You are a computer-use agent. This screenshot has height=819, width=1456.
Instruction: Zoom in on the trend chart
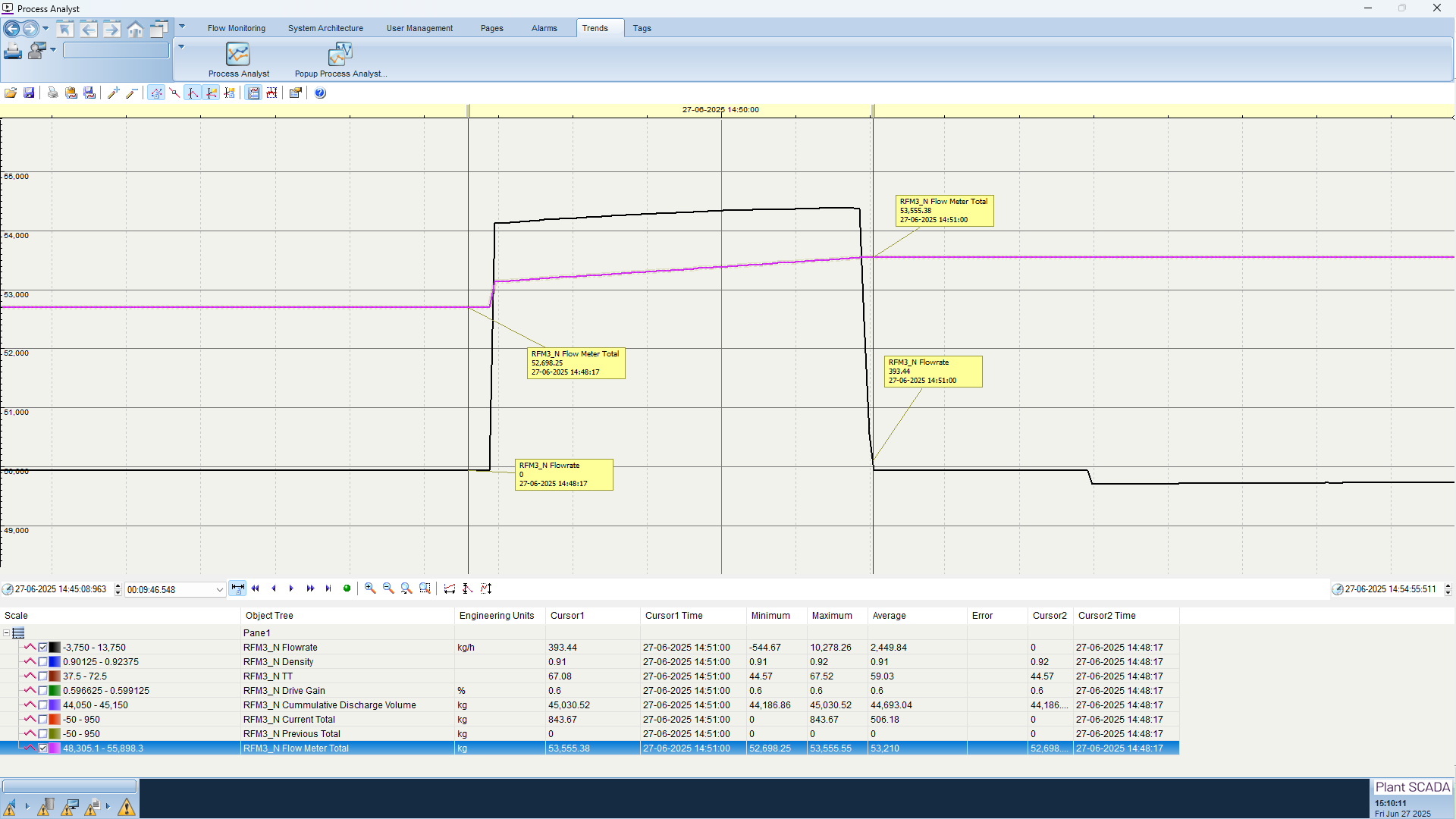tap(370, 588)
